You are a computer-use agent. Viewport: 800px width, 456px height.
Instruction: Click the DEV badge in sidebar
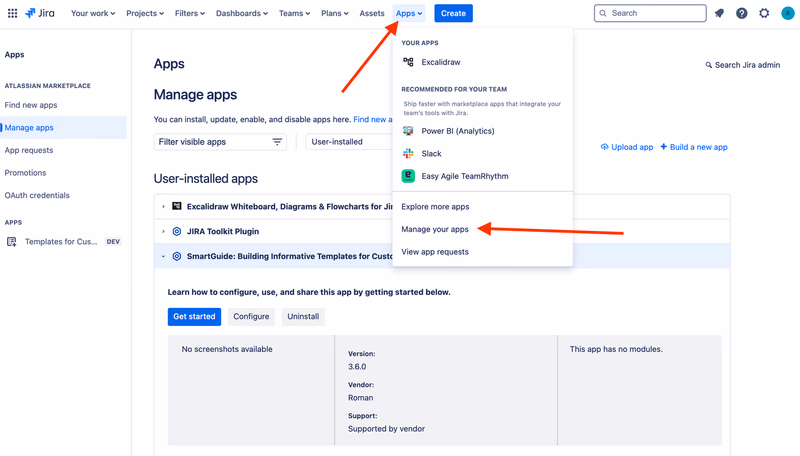click(x=113, y=242)
